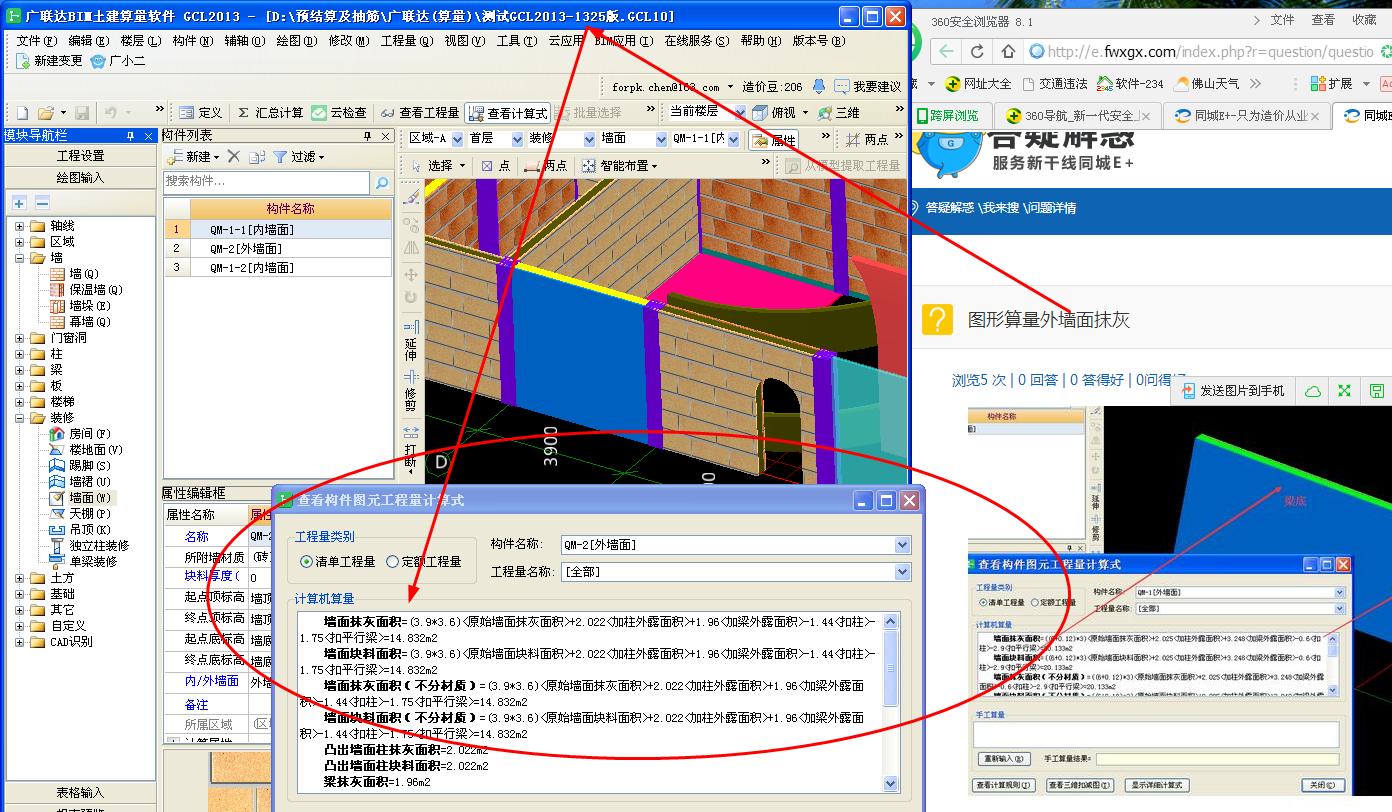Viewport: 1392px width, 812px height.
Task: Click 表格输入 button at bottom
Action: [x=80, y=793]
